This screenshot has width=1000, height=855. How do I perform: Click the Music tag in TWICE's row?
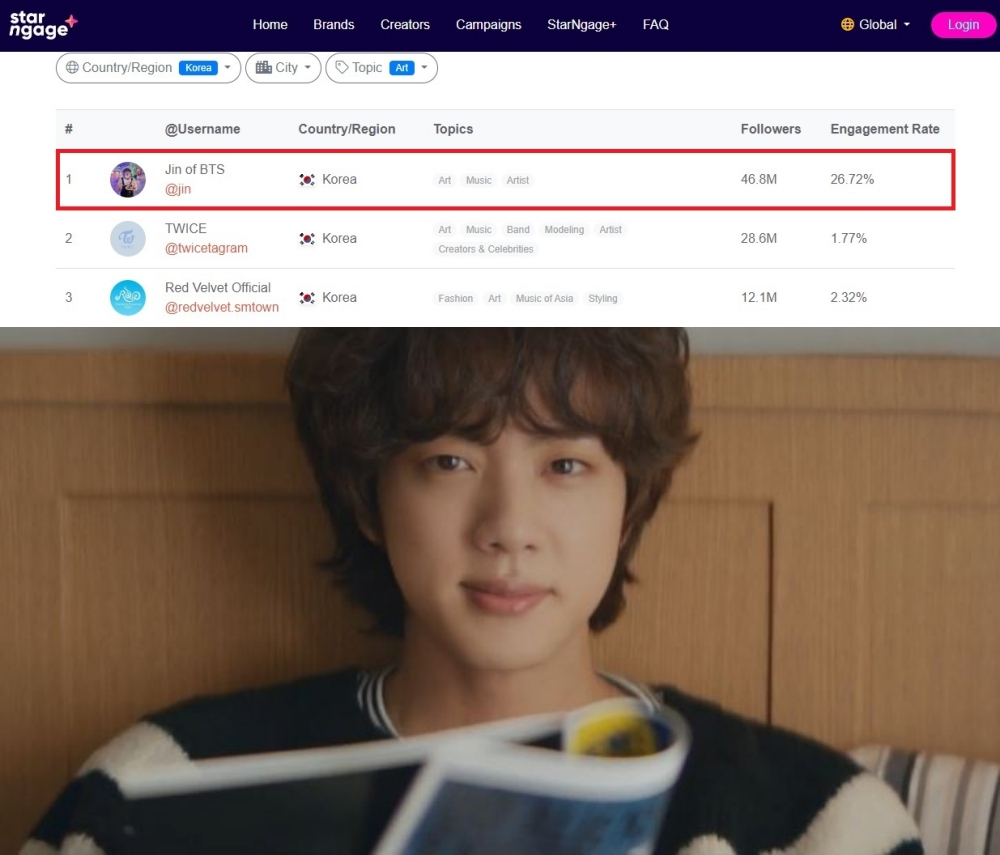[x=478, y=230]
